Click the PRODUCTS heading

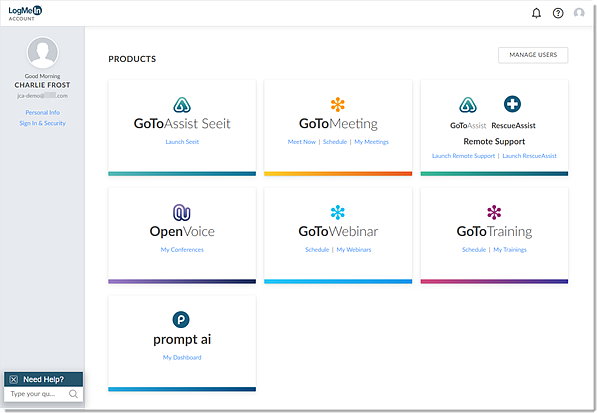coord(132,59)
